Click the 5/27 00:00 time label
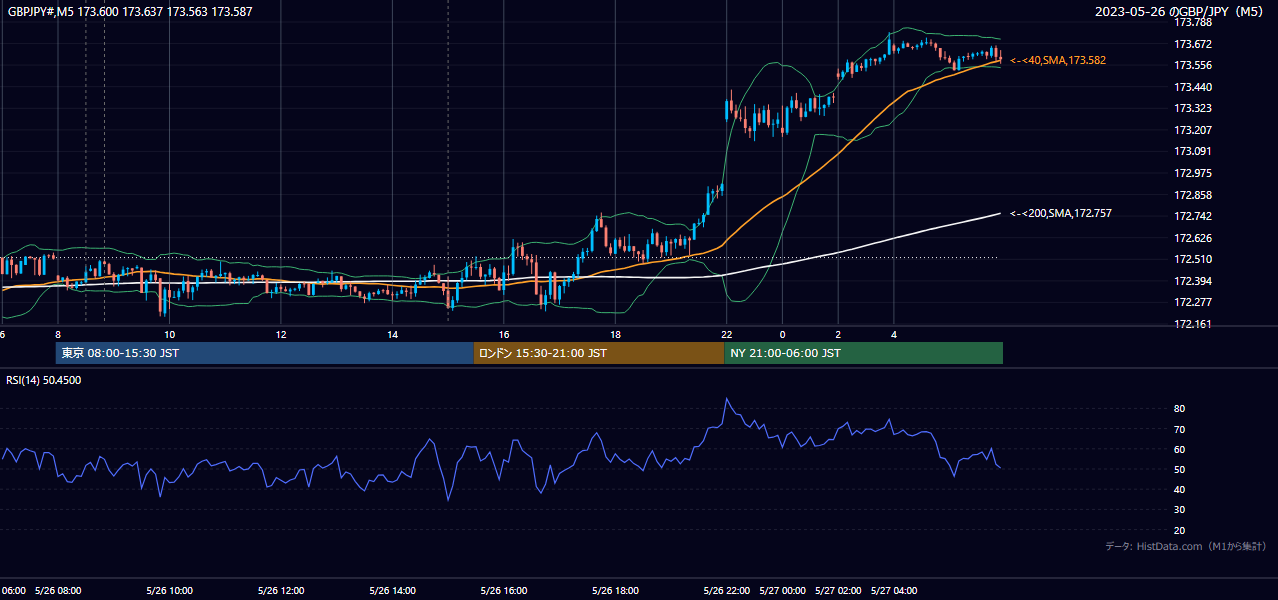1278x600 pixels. click(783, 590)
